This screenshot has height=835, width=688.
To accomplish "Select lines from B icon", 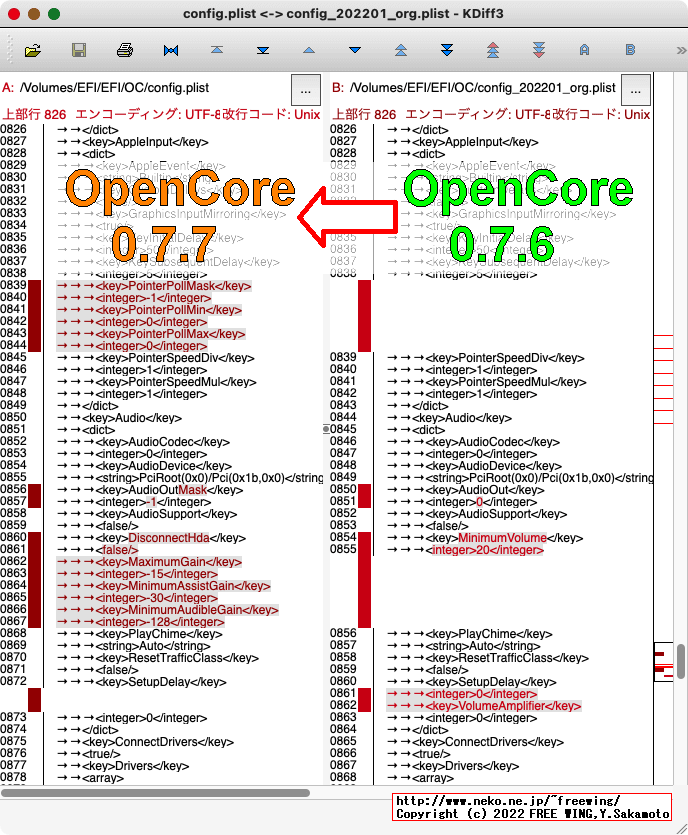I will (x=630, y=50).
